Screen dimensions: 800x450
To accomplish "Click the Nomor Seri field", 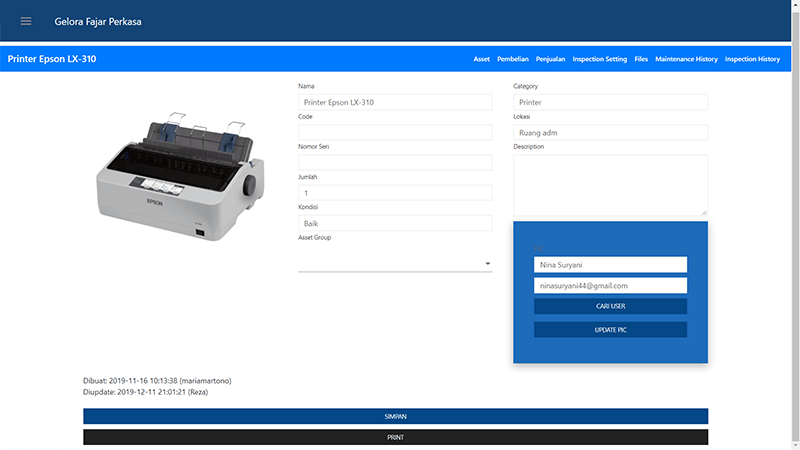I will tap(395, 163).
